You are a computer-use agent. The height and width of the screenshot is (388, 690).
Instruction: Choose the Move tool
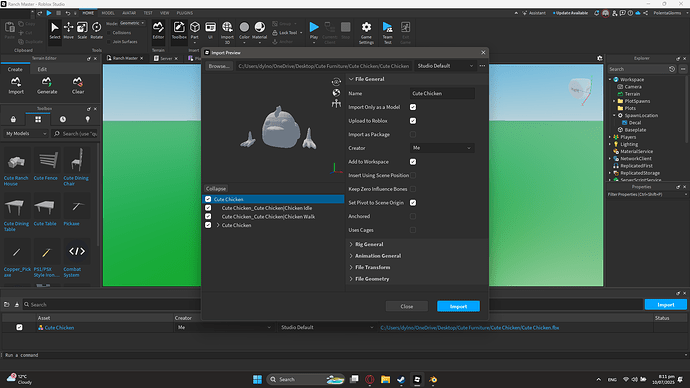pyautogui.click(x=69, y=31)
